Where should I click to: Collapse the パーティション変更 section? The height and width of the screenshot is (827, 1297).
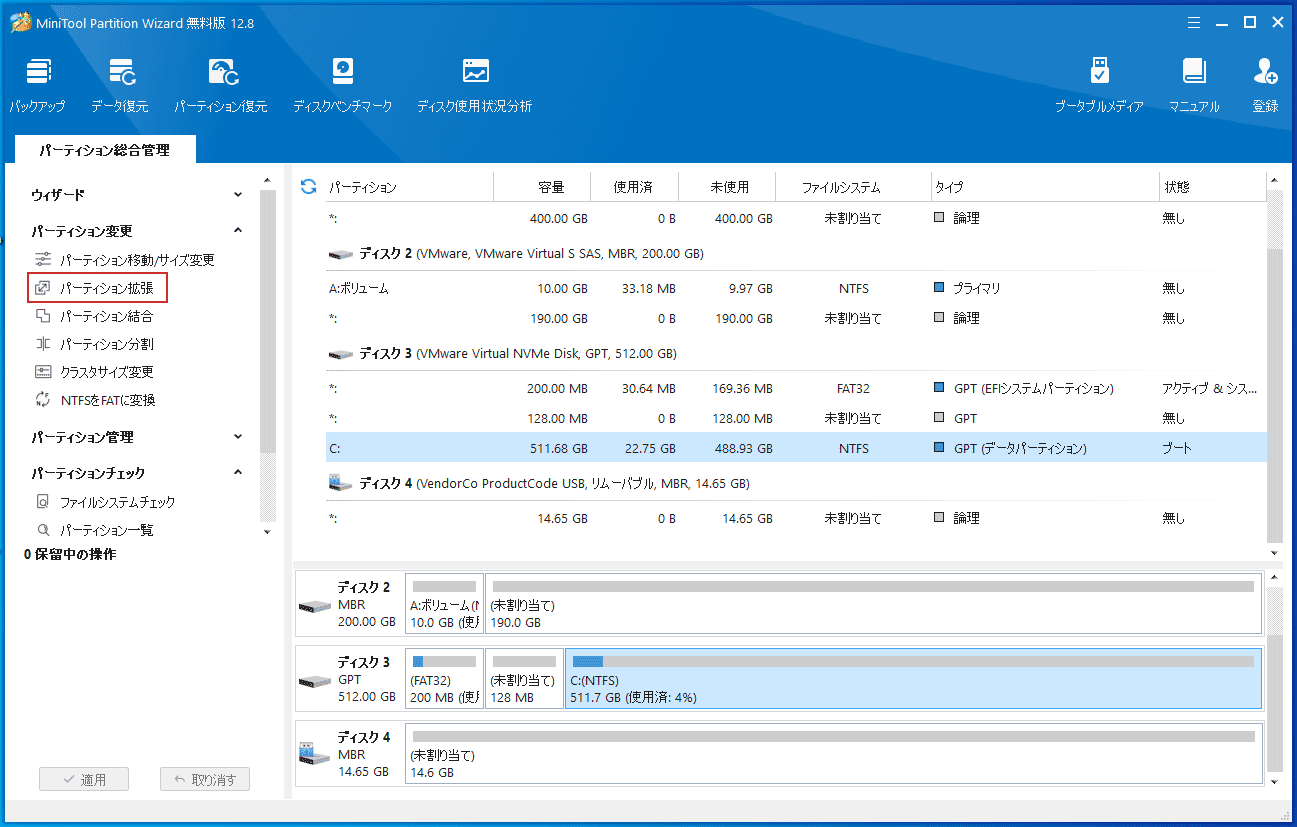[238, 231]
